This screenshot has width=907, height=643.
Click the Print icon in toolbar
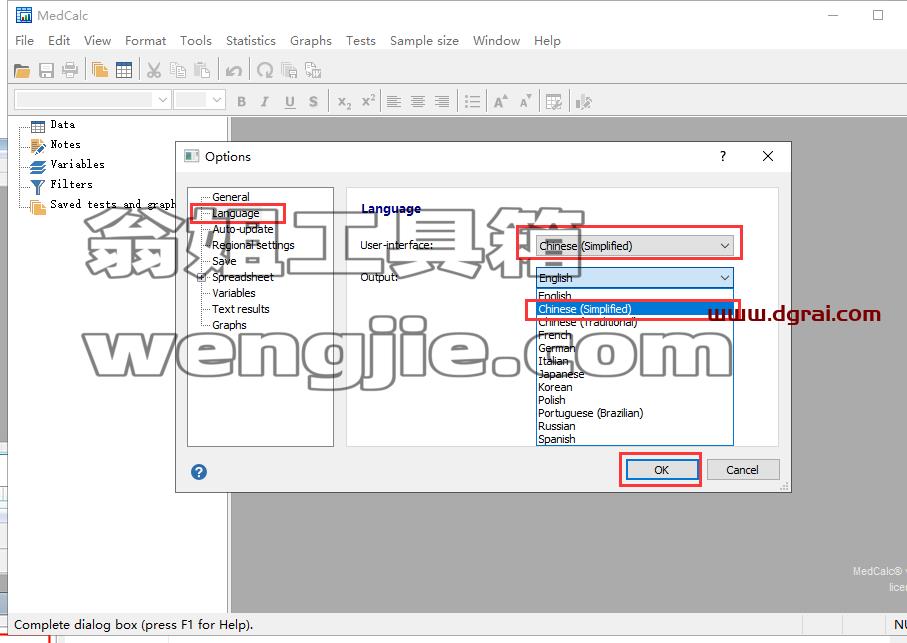point(70,71)
